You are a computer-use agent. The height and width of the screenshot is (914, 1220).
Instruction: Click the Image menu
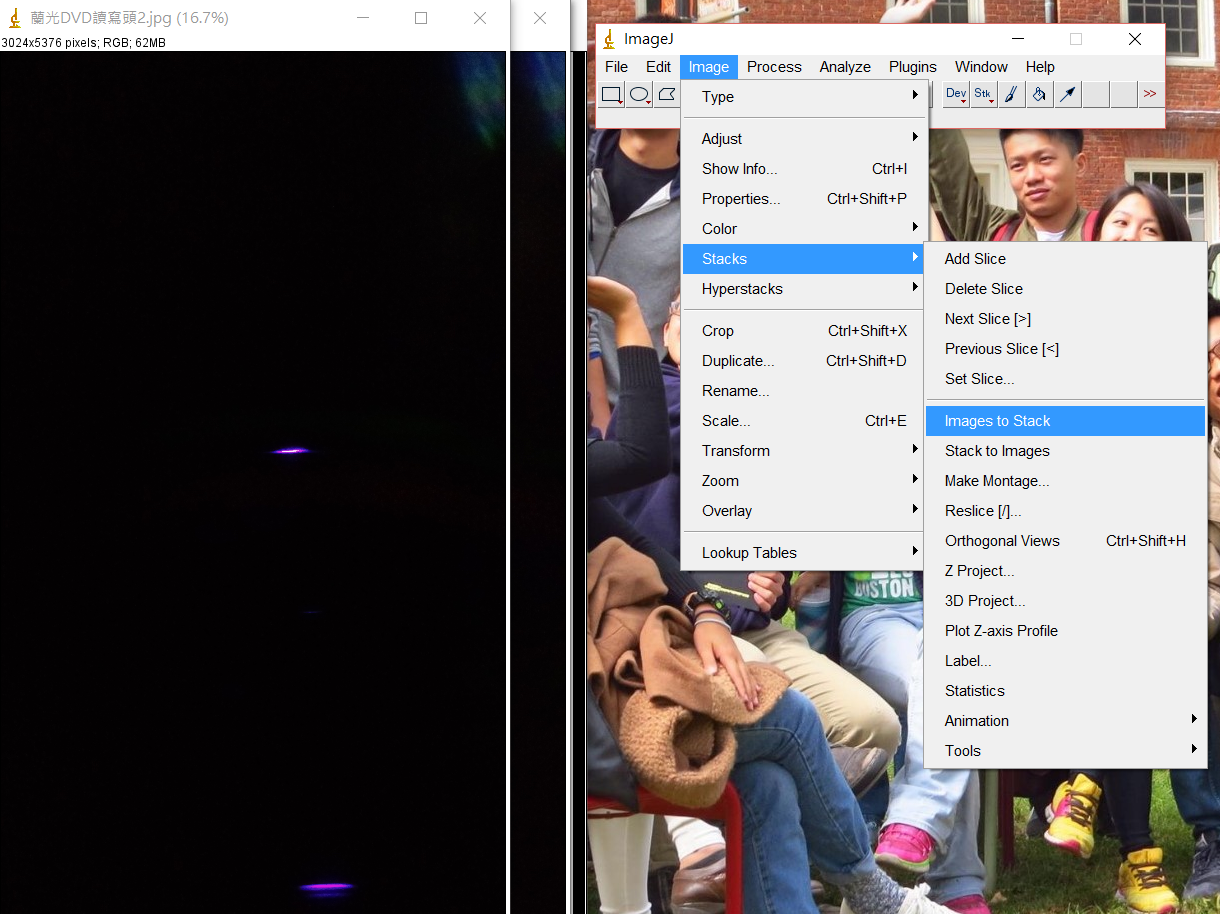[x=709, y=67]
